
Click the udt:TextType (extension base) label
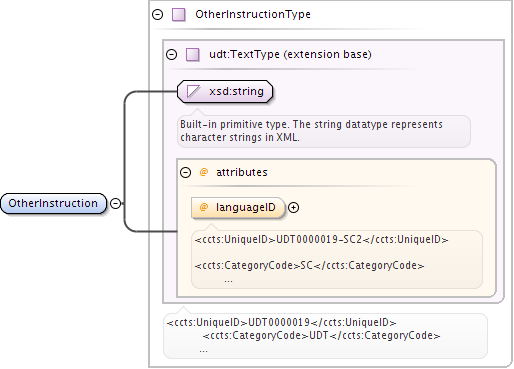click(290, 54)
